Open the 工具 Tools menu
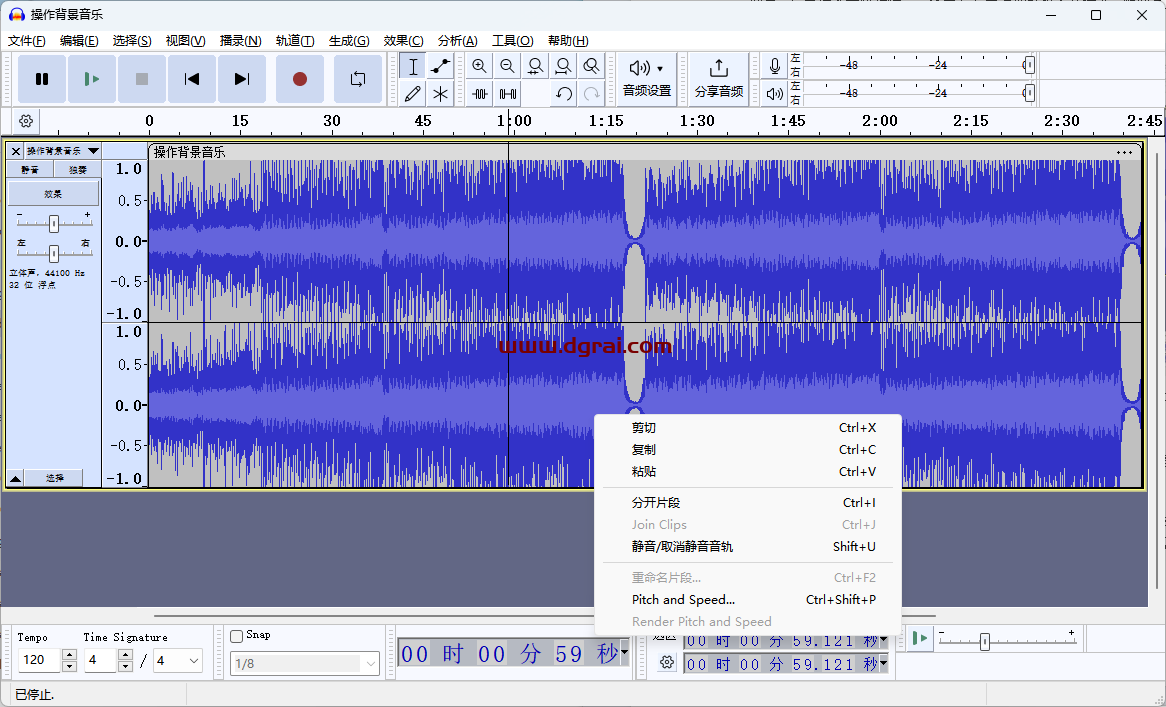1166x707 pixels. (x=512, y=41)
